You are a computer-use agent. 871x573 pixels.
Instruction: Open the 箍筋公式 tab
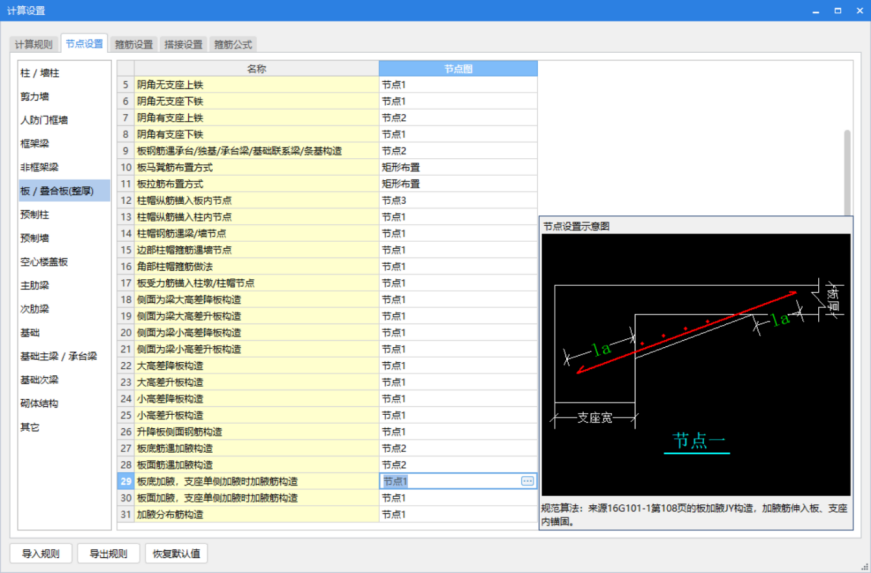point(233,44)
